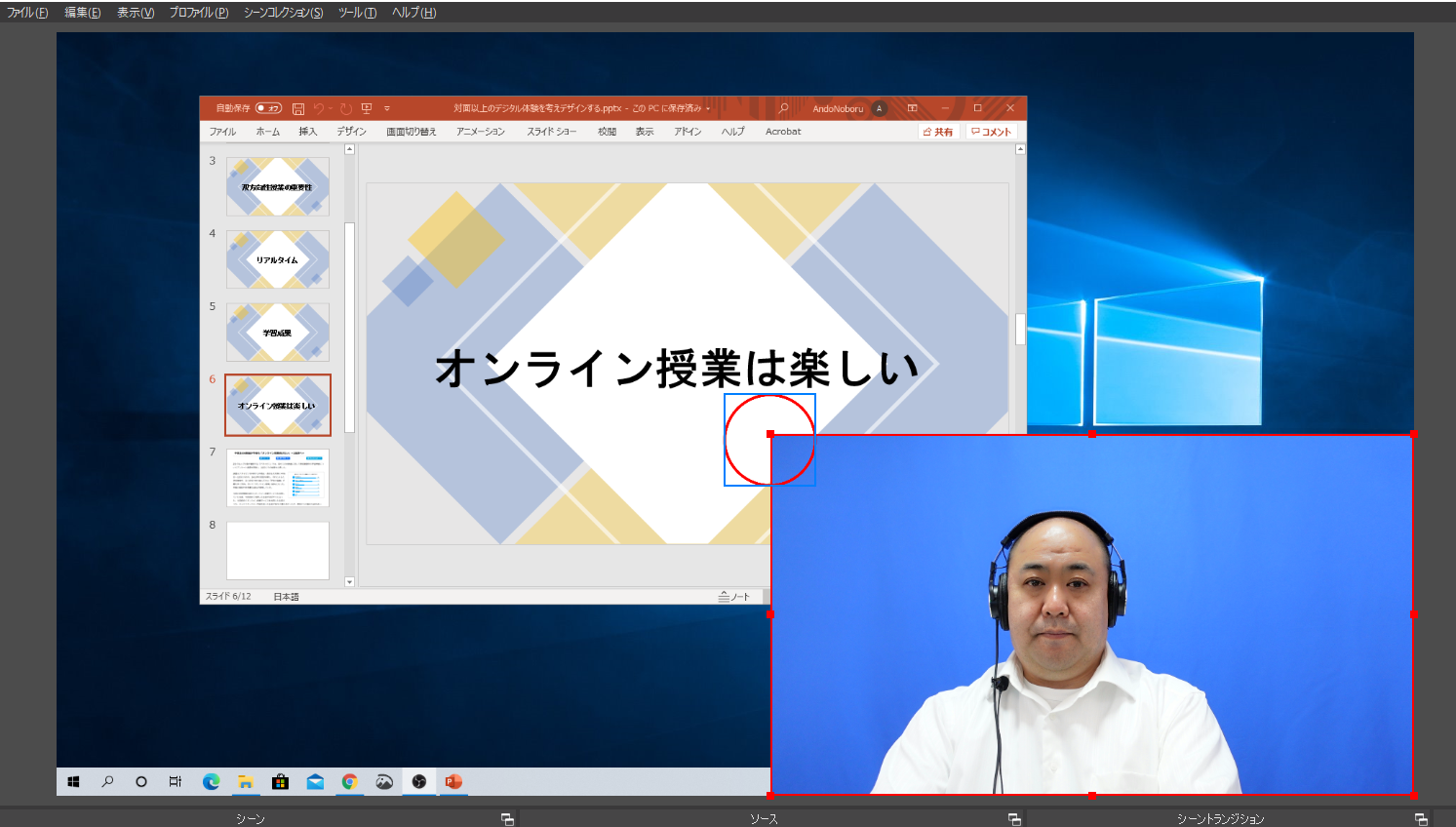Switch to the Acrobat ribbon tab
The image size is (1456, 827).
(783, 132)
